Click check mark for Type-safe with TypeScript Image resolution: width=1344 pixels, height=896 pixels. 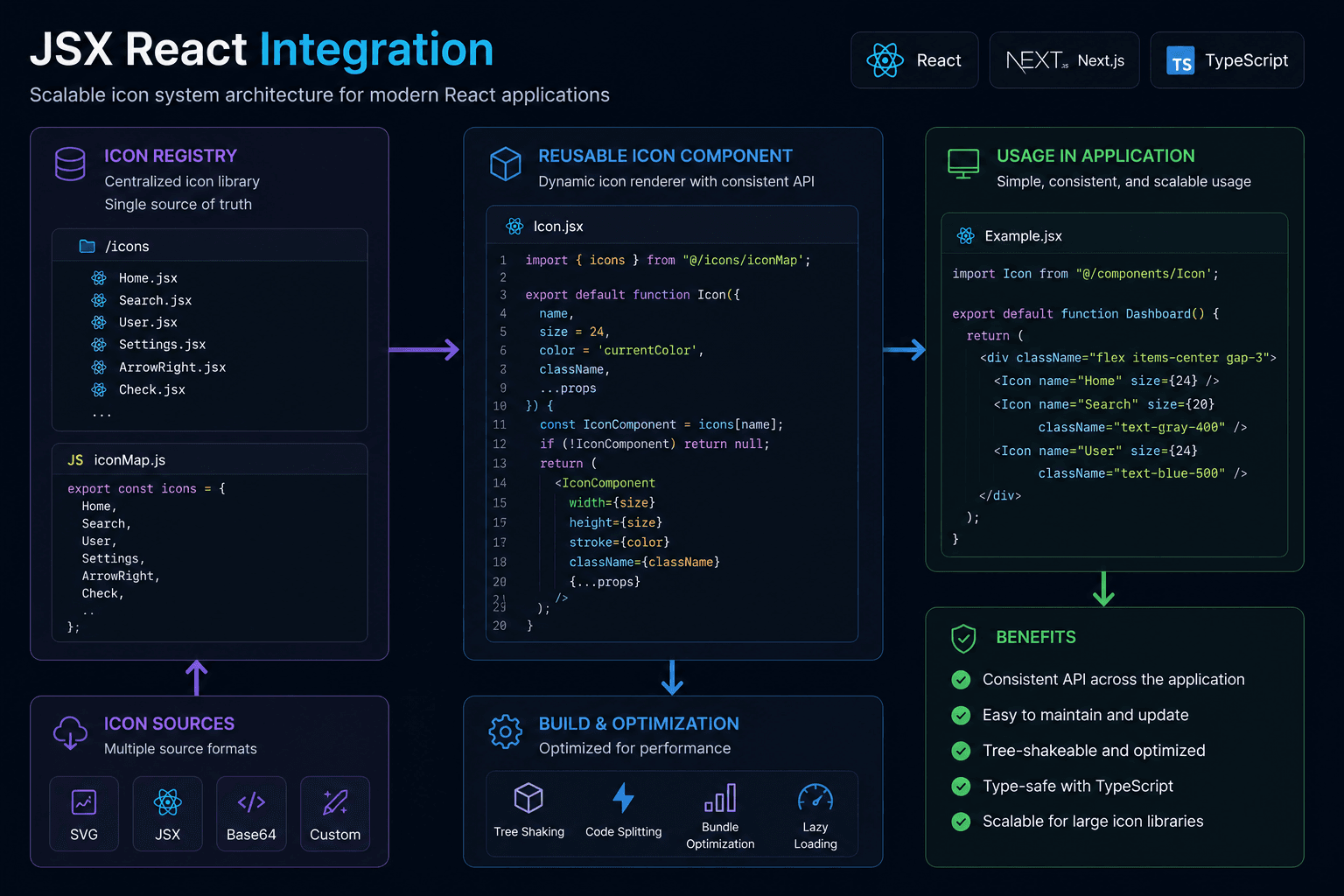tap(961, 787)
